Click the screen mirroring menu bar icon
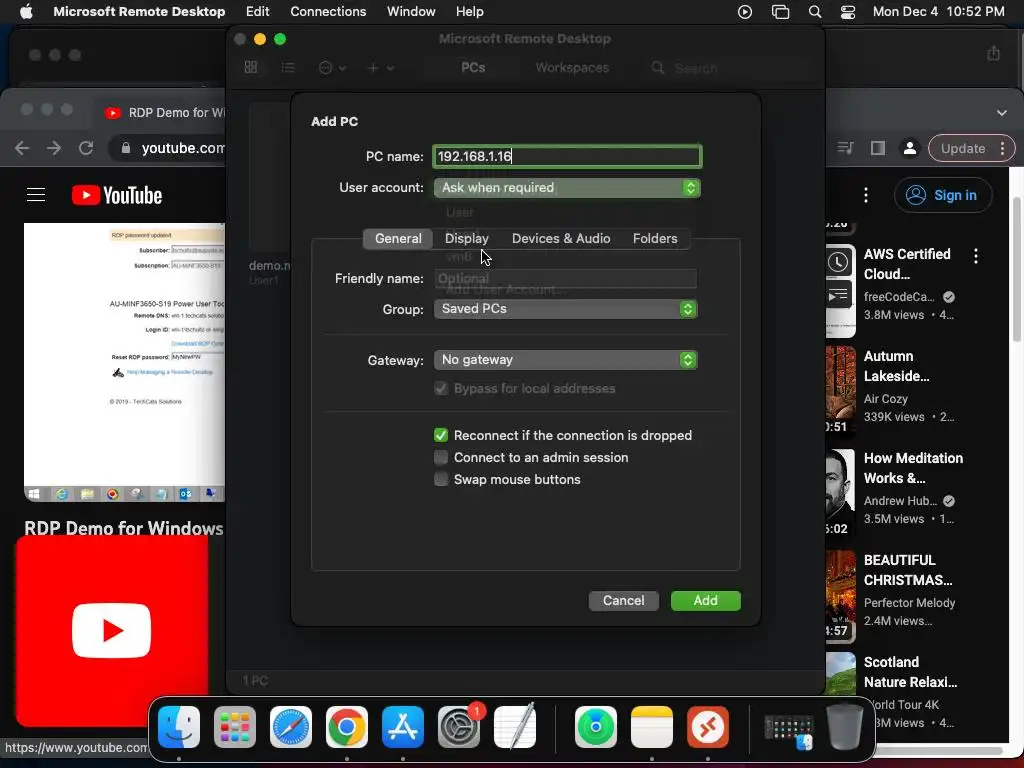 click(780, 12)
